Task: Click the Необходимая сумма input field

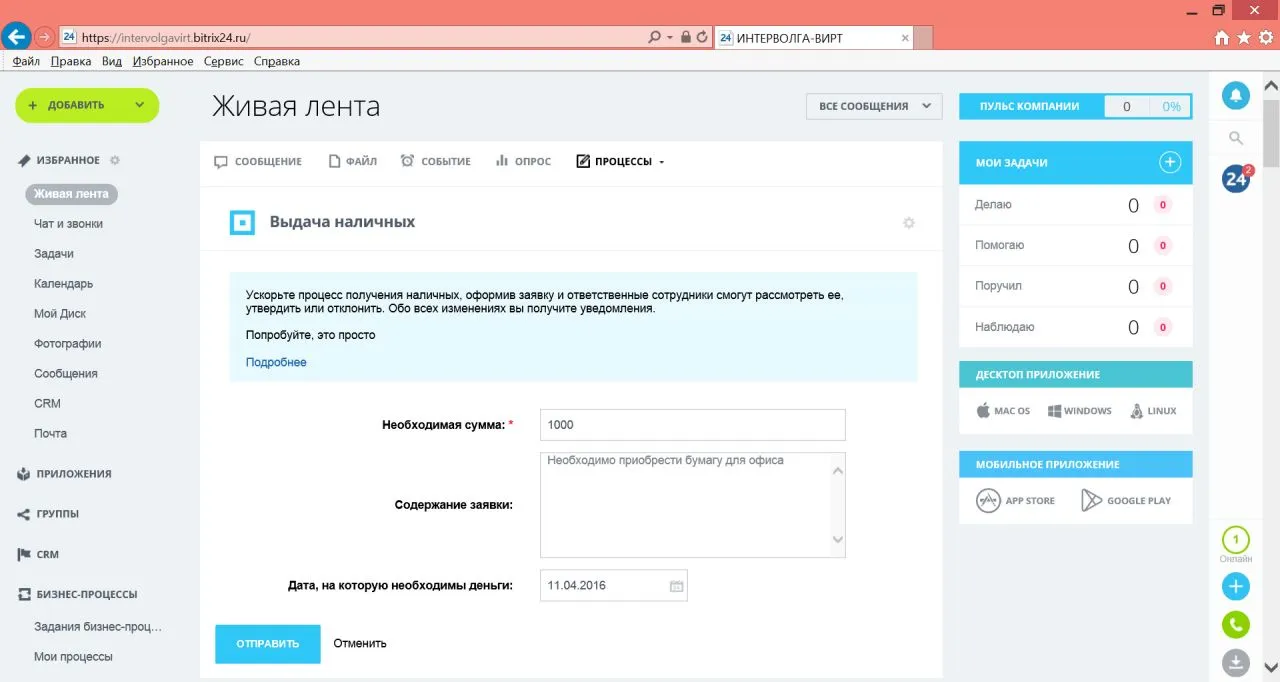Action: point(692,424)
